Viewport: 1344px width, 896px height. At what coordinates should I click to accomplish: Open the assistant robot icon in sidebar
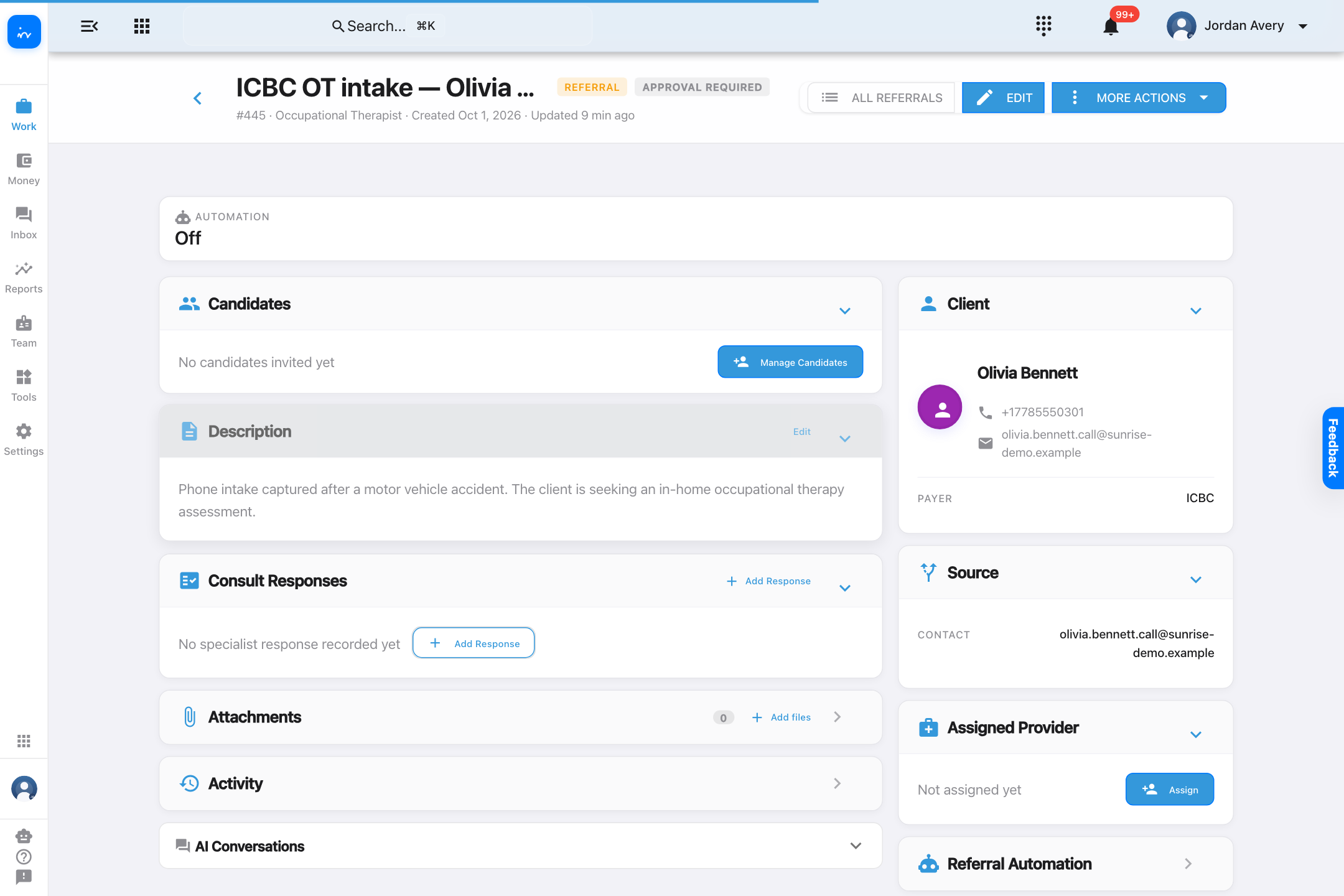pyautogui.click(x=24, y=836)
